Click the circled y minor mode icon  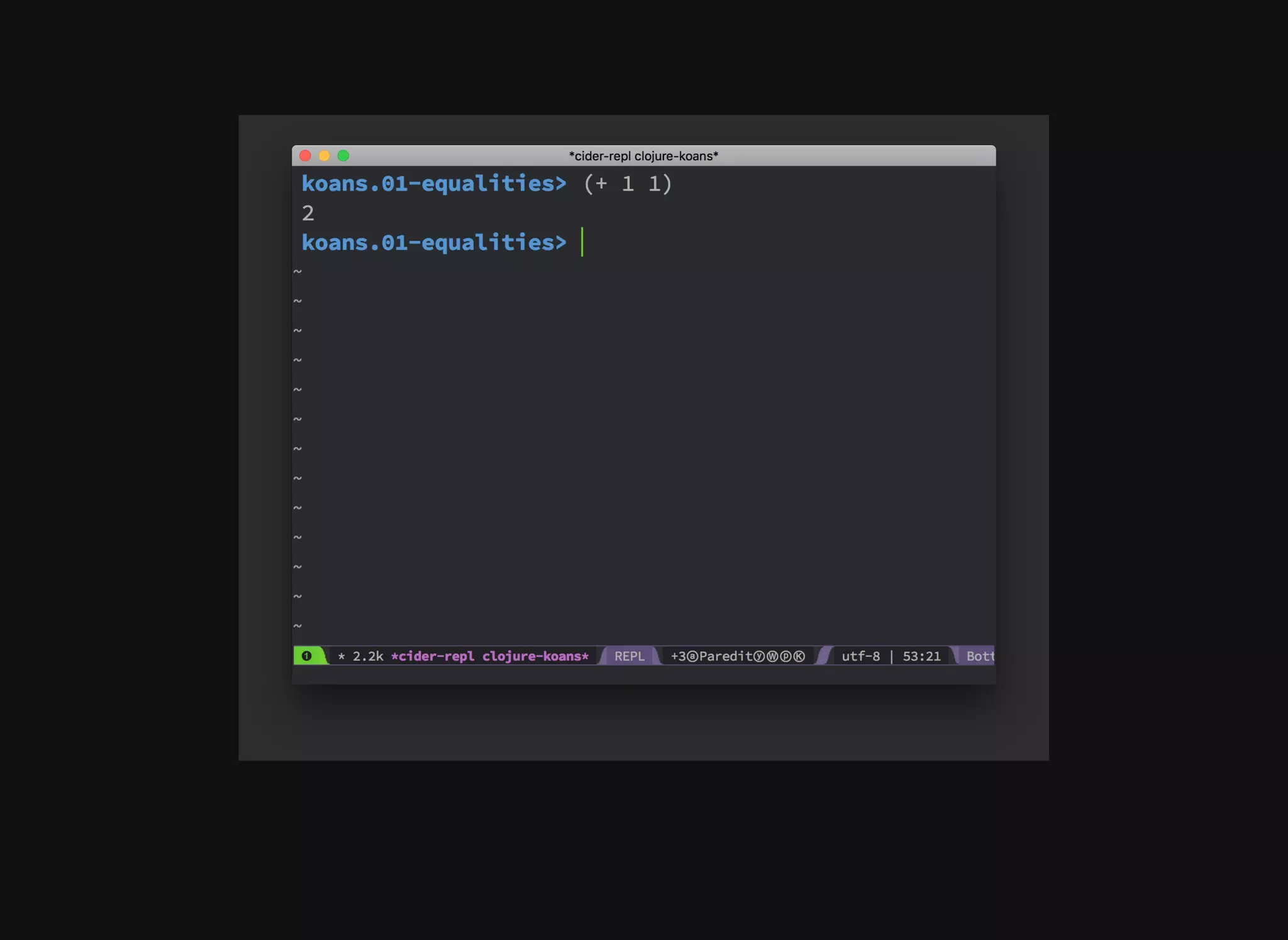click(759, 656)
